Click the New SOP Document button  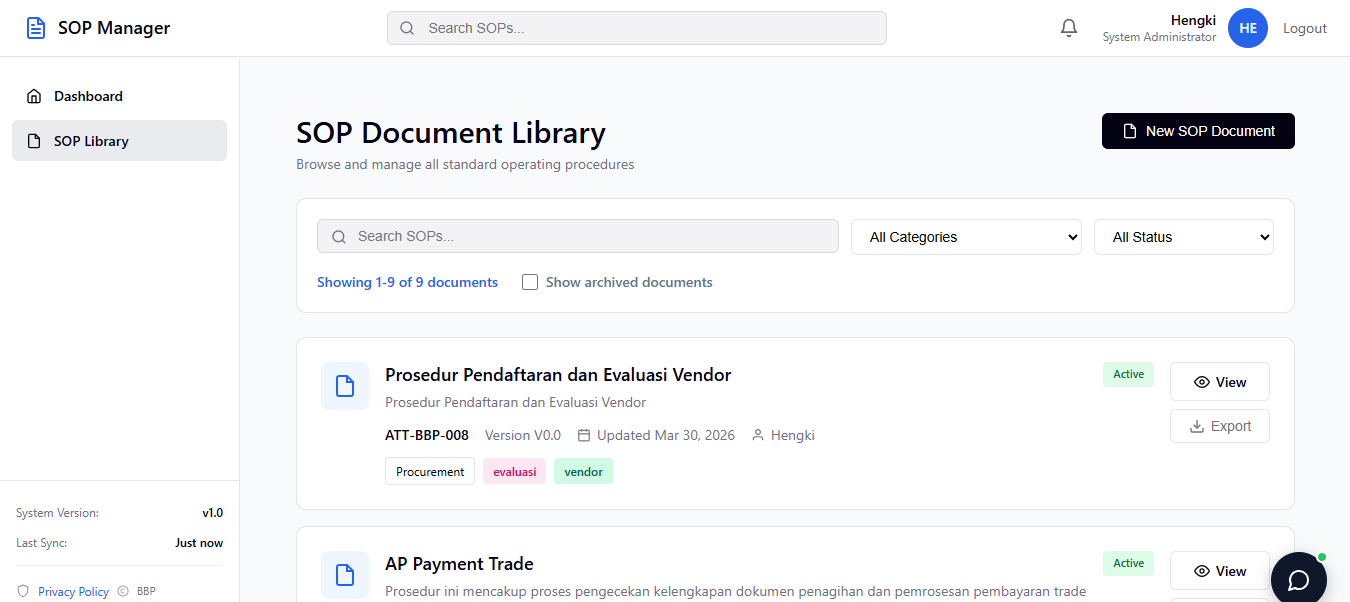point(1198,131)
